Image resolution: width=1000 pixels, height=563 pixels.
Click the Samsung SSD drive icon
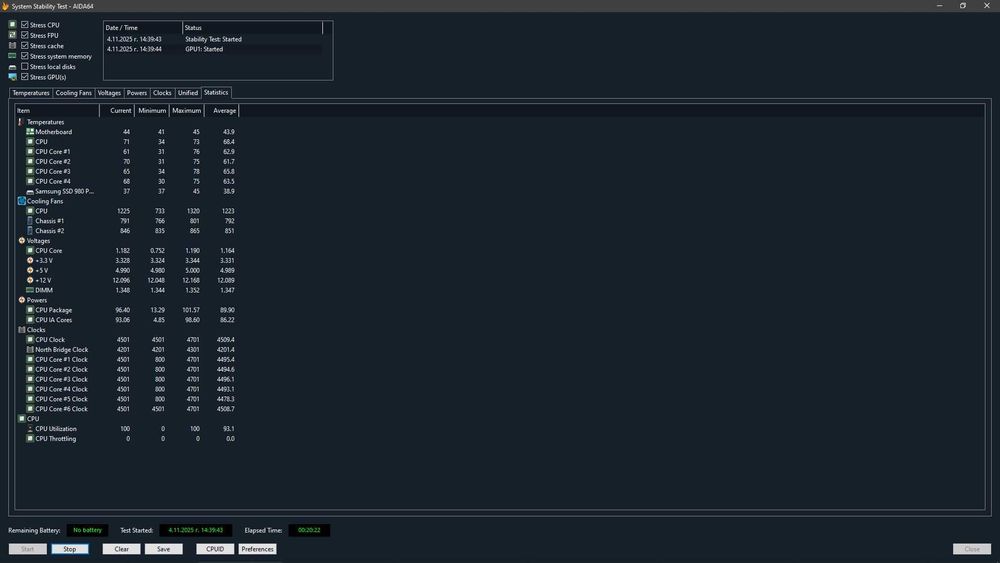[30, 191]
